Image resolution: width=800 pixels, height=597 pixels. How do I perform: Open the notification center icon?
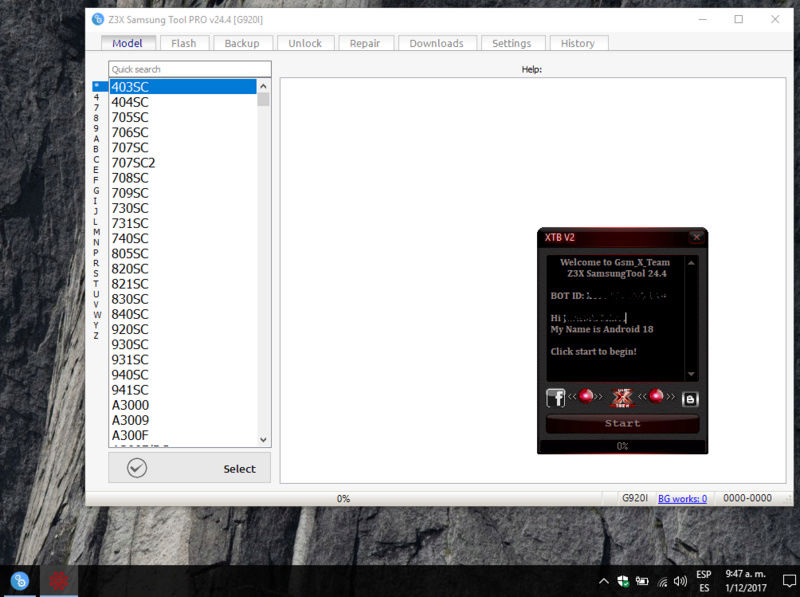point(789,581)
